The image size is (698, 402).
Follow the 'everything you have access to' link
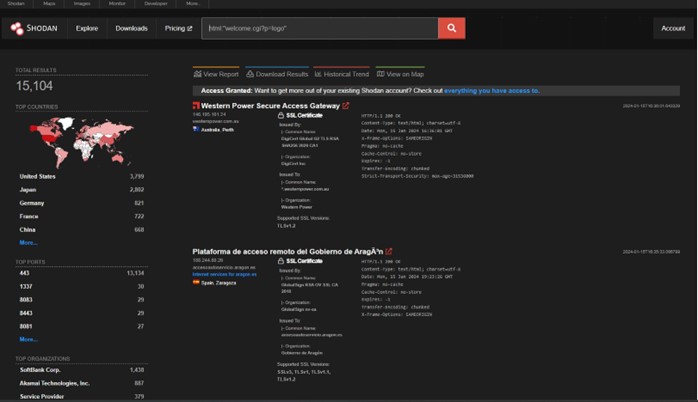pyautogui.click(x=491, y=91)
